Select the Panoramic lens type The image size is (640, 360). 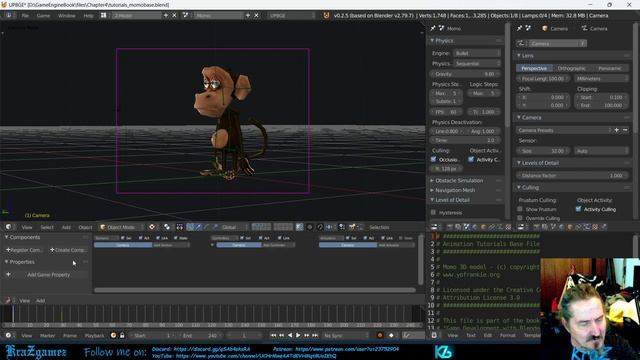(x=609, y=68)
